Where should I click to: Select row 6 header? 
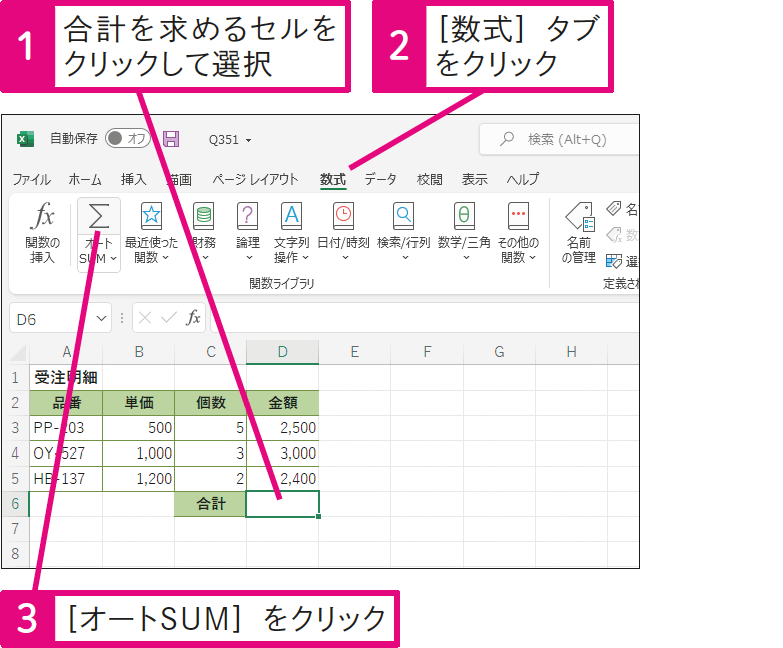[x=15, y=504]
